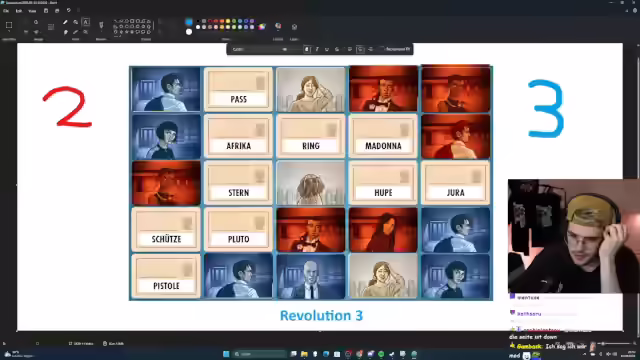Activate the Text tool
640x360 pixels.
tap(86, 22)
